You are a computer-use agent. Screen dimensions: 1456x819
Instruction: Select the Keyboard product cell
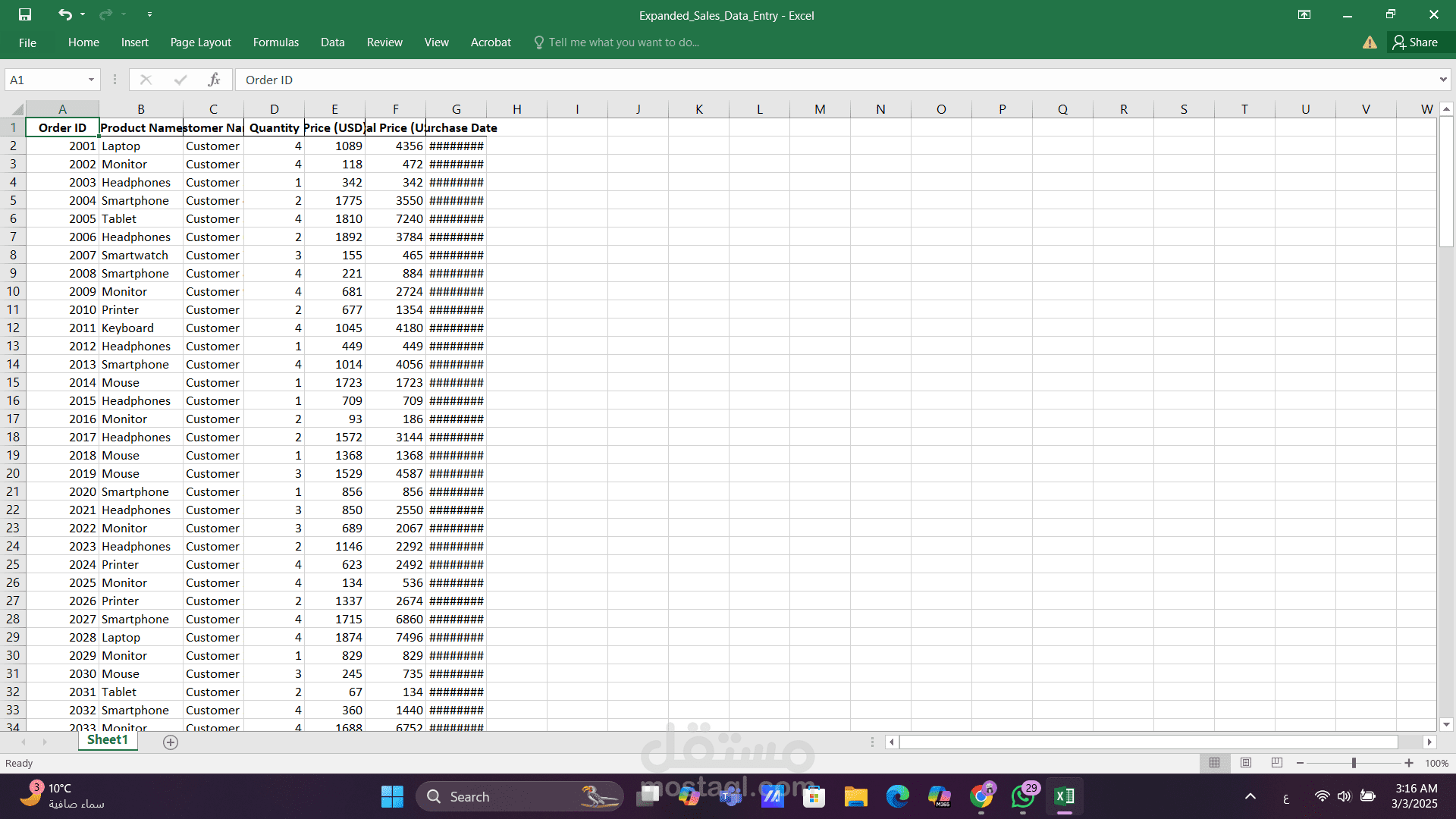[x=141, y=328]
